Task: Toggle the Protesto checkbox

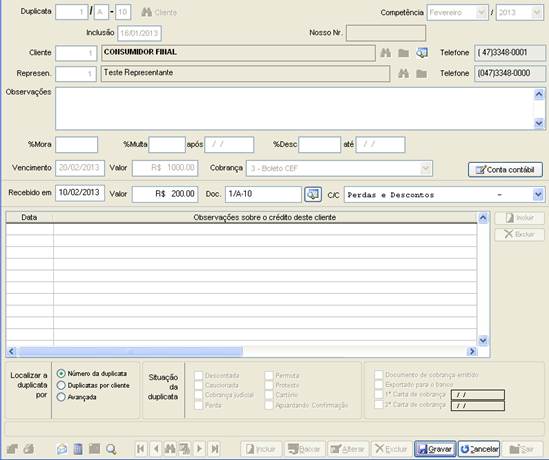Action: pyautogui.click(x=269, y=385)
